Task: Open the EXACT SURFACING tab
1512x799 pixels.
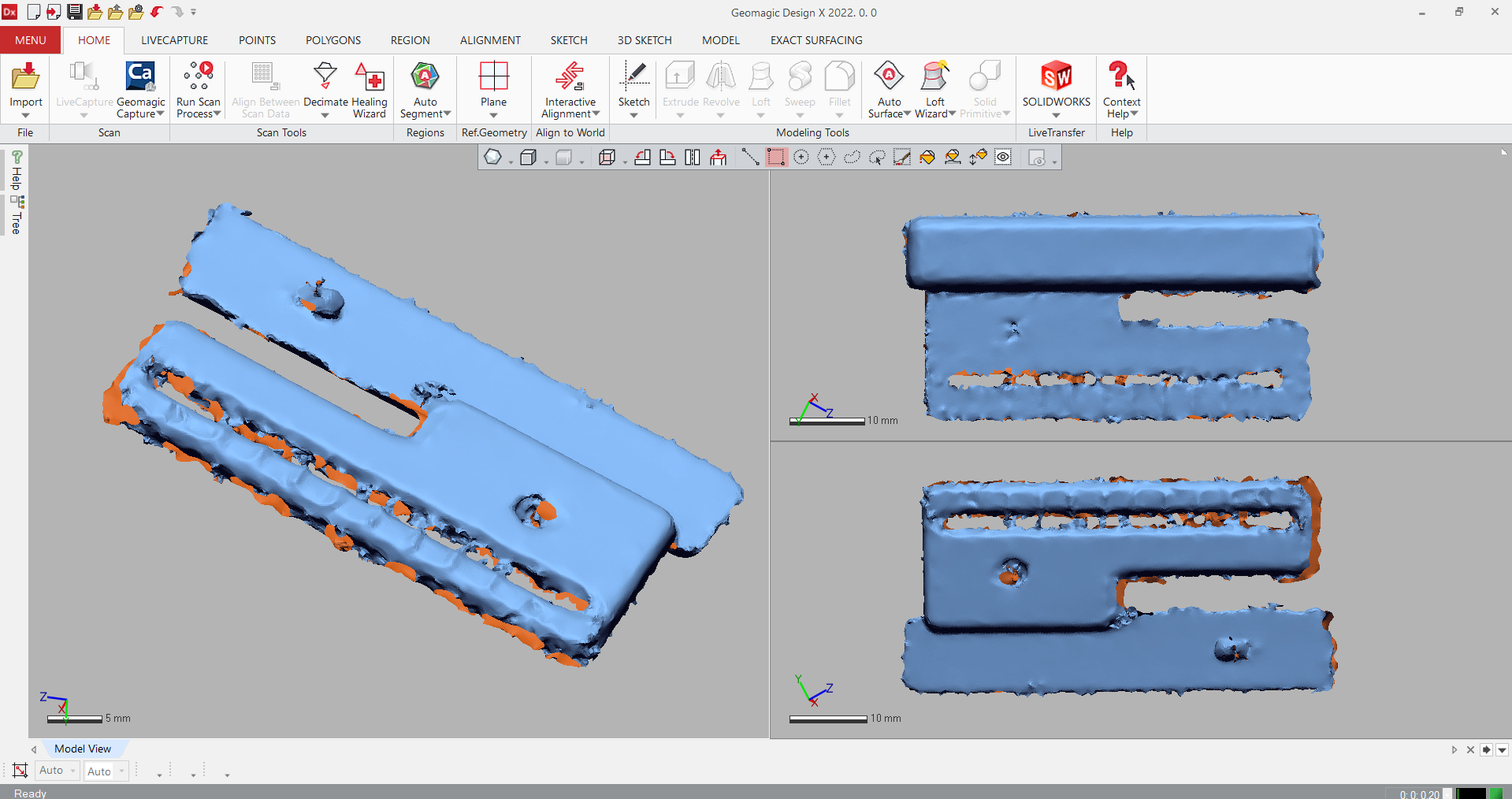Action: 816,40
